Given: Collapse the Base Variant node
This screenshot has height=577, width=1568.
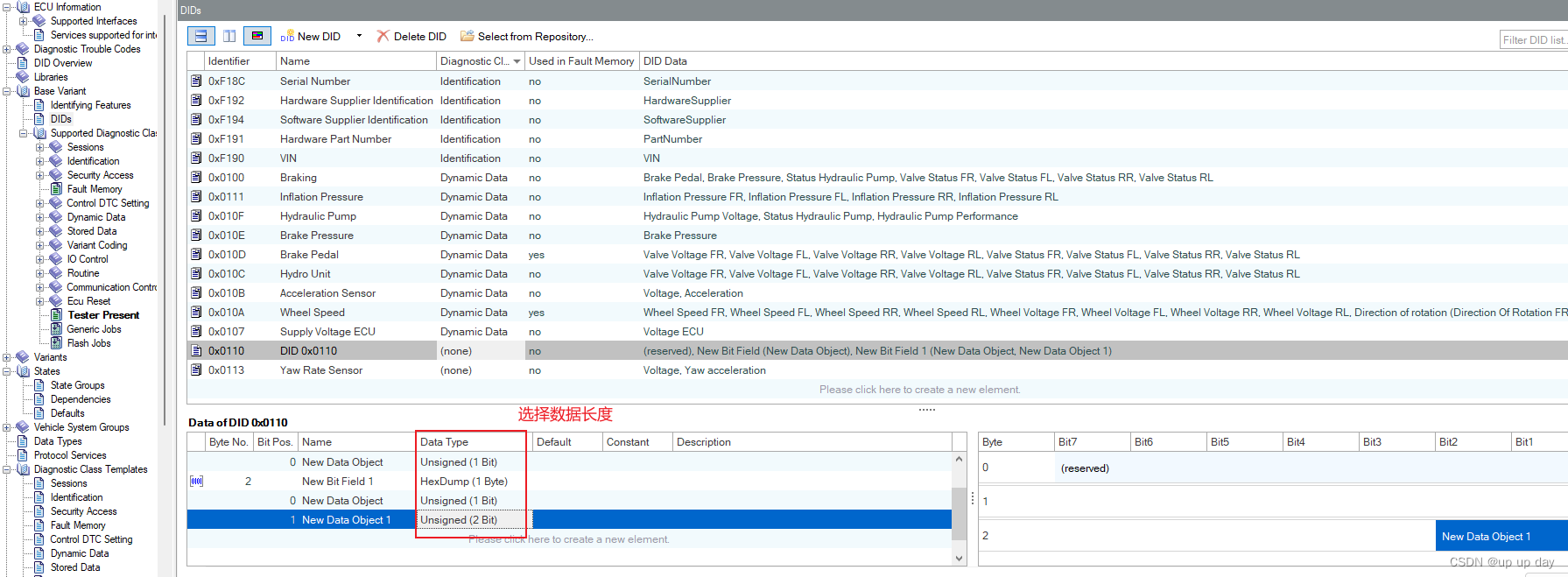Looking at the screenshot, I should [6, 91].
